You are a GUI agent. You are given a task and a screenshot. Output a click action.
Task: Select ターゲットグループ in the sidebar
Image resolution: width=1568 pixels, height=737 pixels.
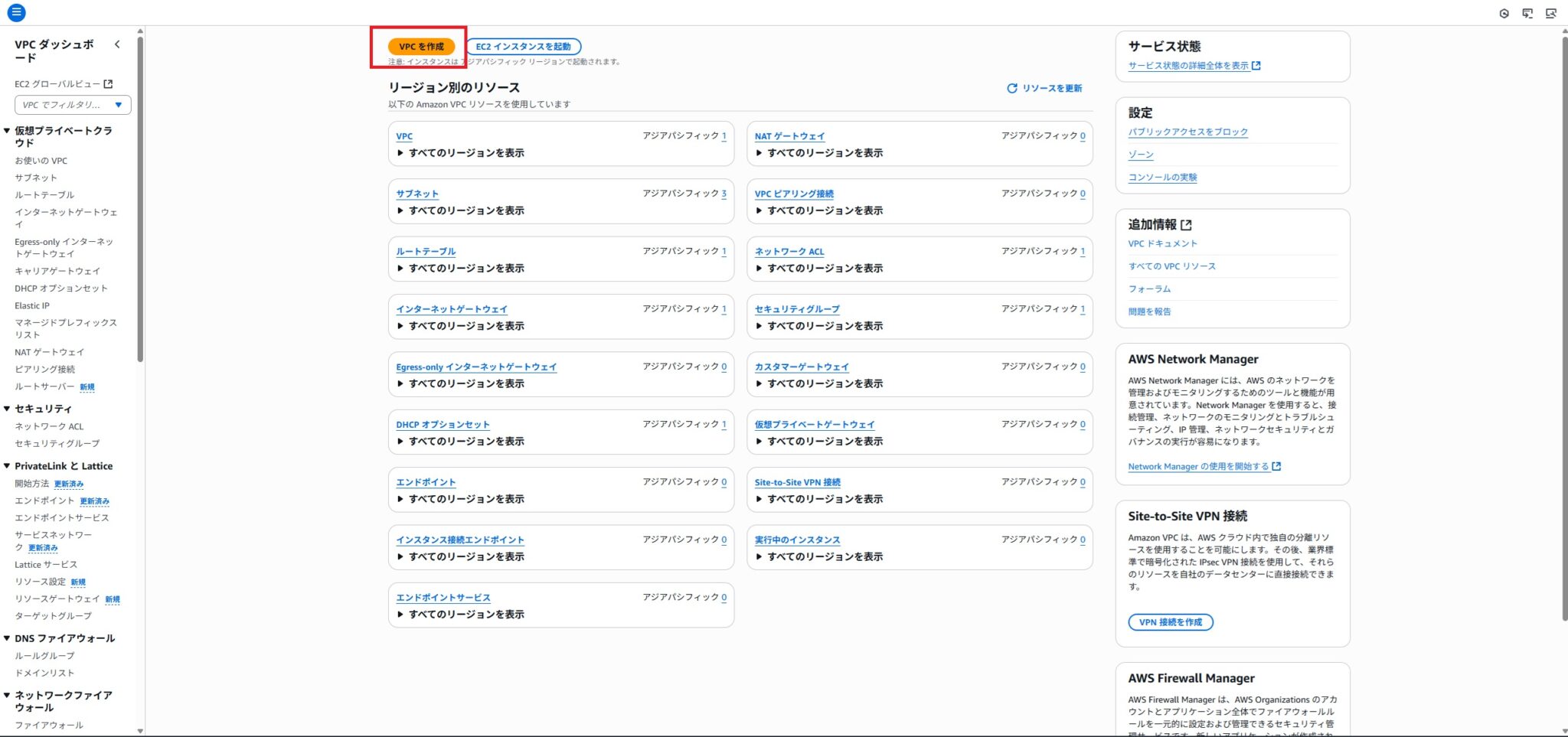pyautogui.click(x=53, y=616)
